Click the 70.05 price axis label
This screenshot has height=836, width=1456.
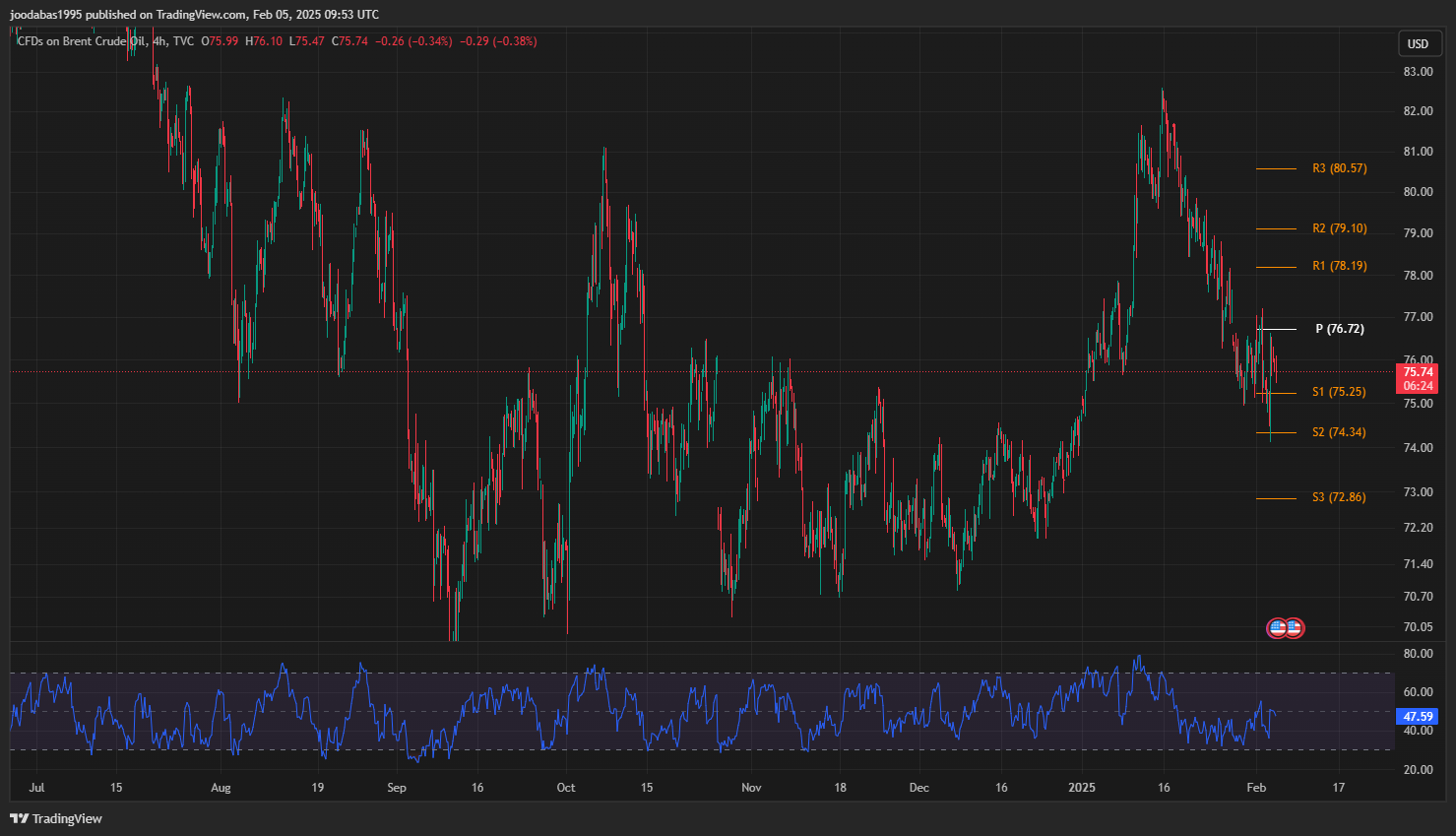(1418, 627)
